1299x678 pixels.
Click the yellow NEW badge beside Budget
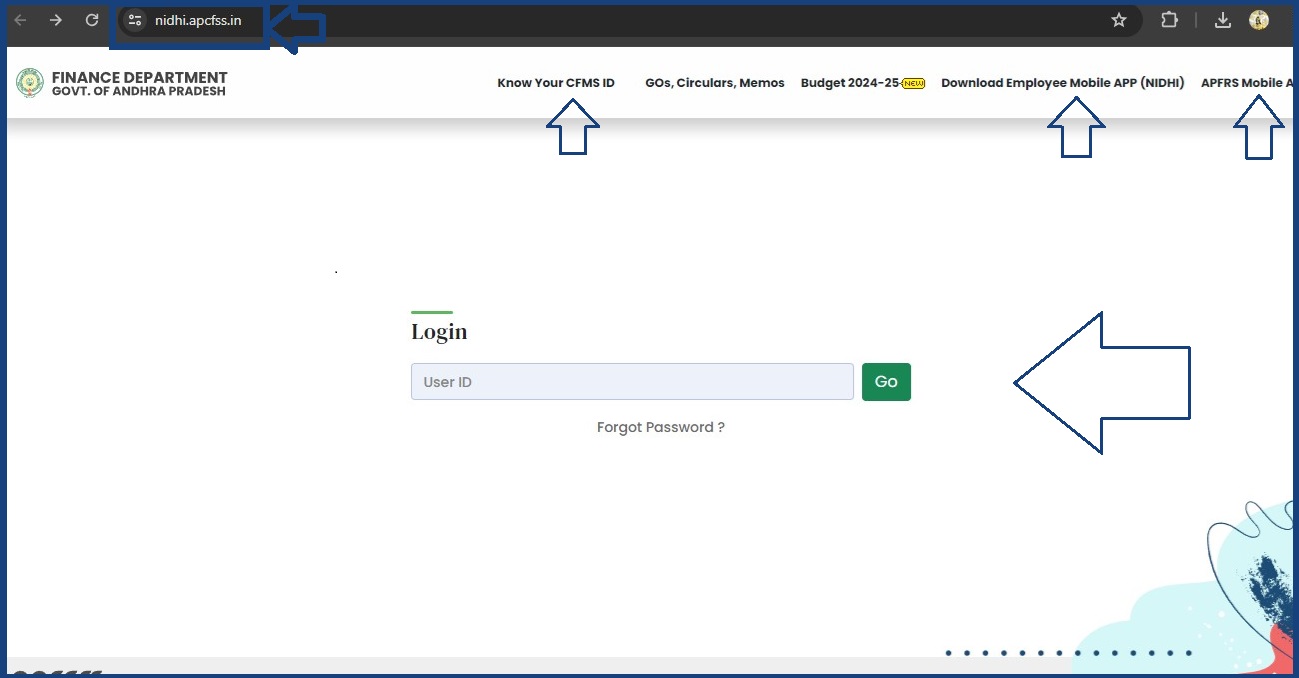914,84
